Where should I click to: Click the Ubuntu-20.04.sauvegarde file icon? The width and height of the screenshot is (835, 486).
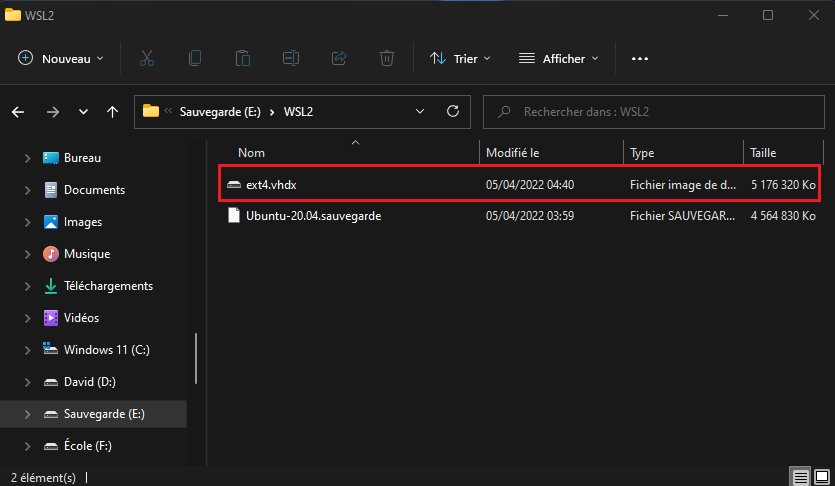pyautogui.click(x=234, y=216)
